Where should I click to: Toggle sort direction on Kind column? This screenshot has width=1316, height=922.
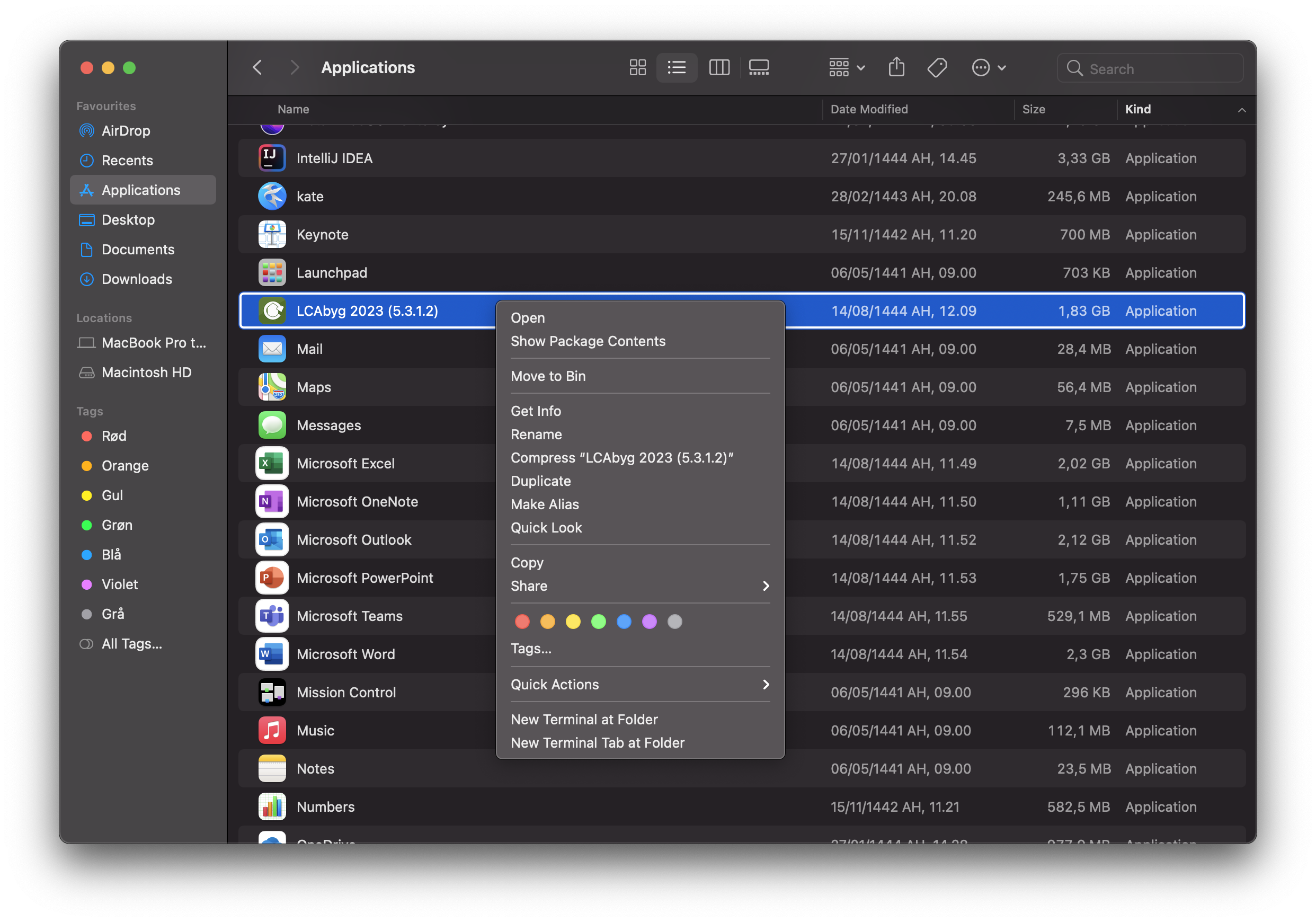coord(1241,110)
